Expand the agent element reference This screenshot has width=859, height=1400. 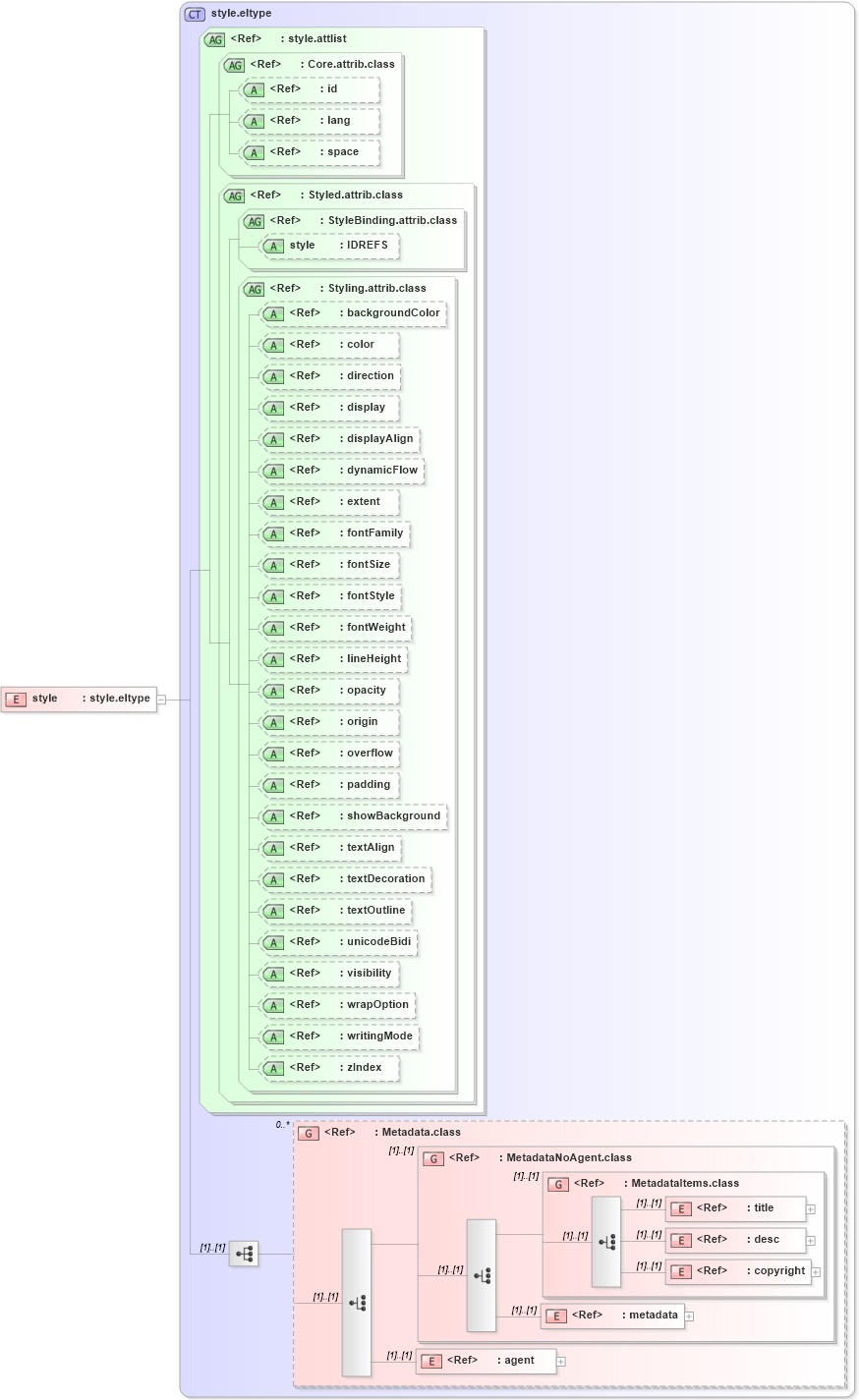click(561, 1362)
